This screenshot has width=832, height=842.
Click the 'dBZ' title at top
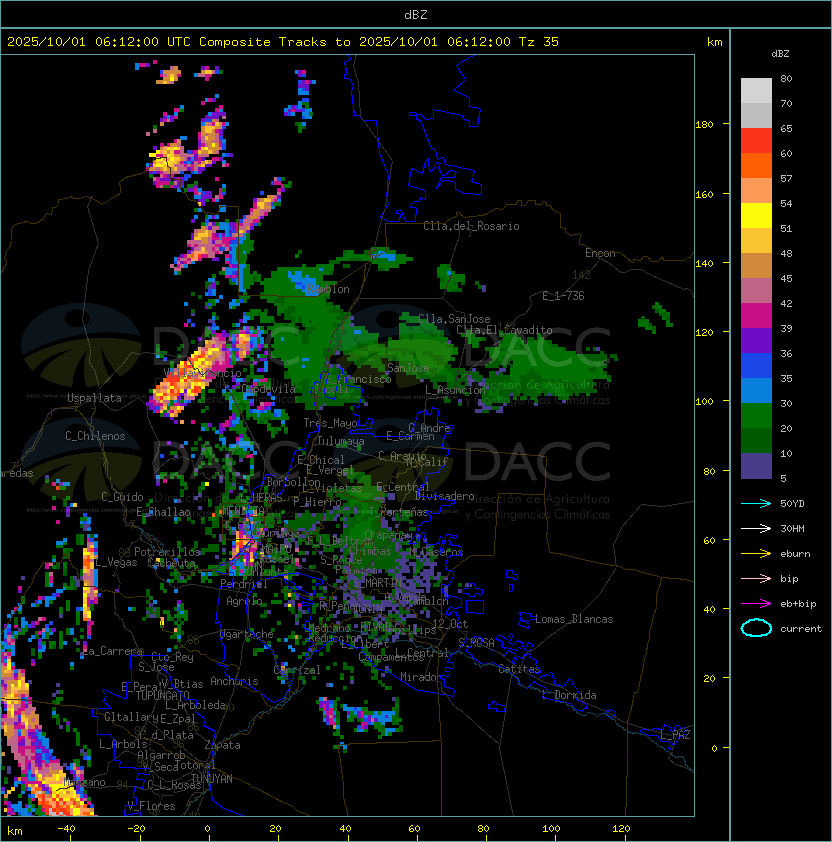pyautogui.click(x=416, y=15)
